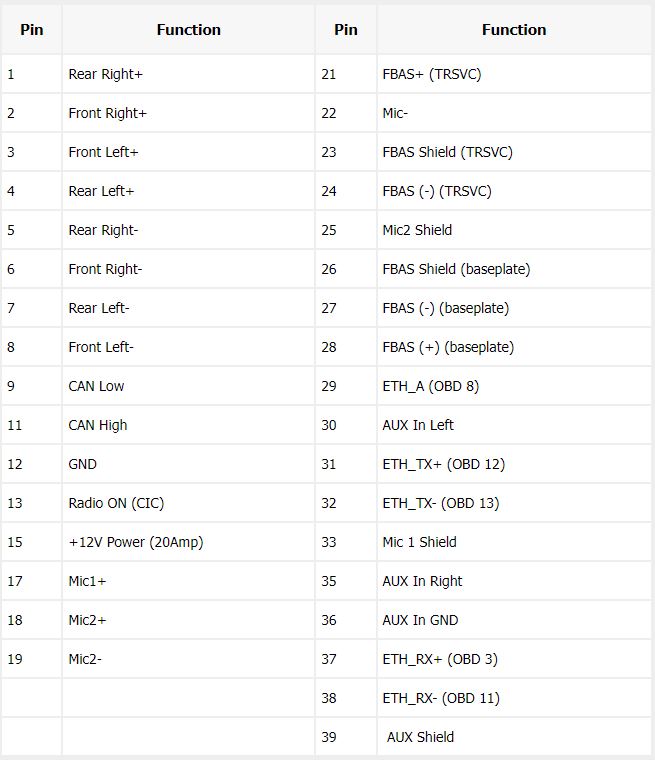Select the ETH_A (OBD 8) cell
The image size is (655, 760).
514,386
